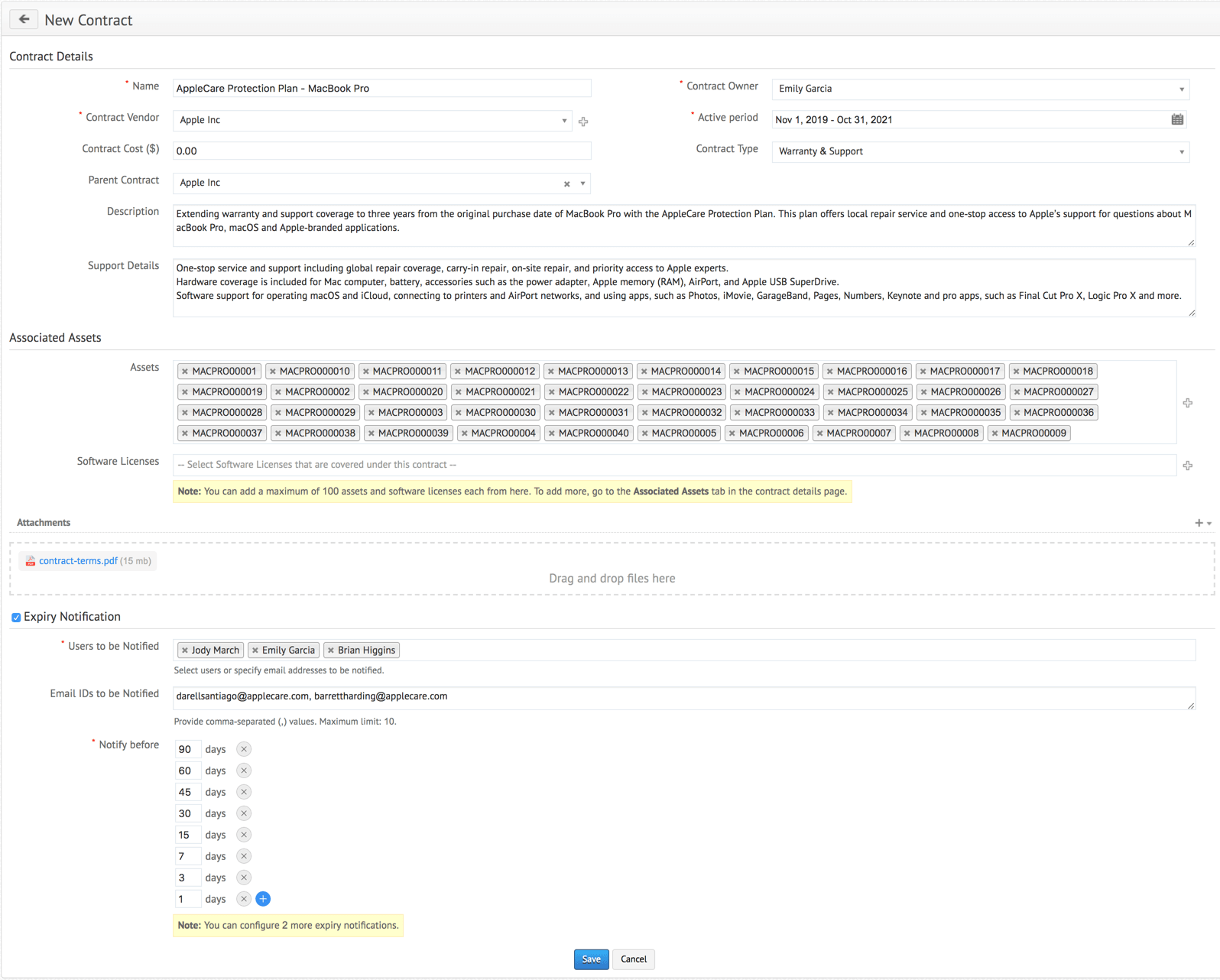Cancel the contract creation
The width and height of the screenshot is (1220, 980).
633,959
